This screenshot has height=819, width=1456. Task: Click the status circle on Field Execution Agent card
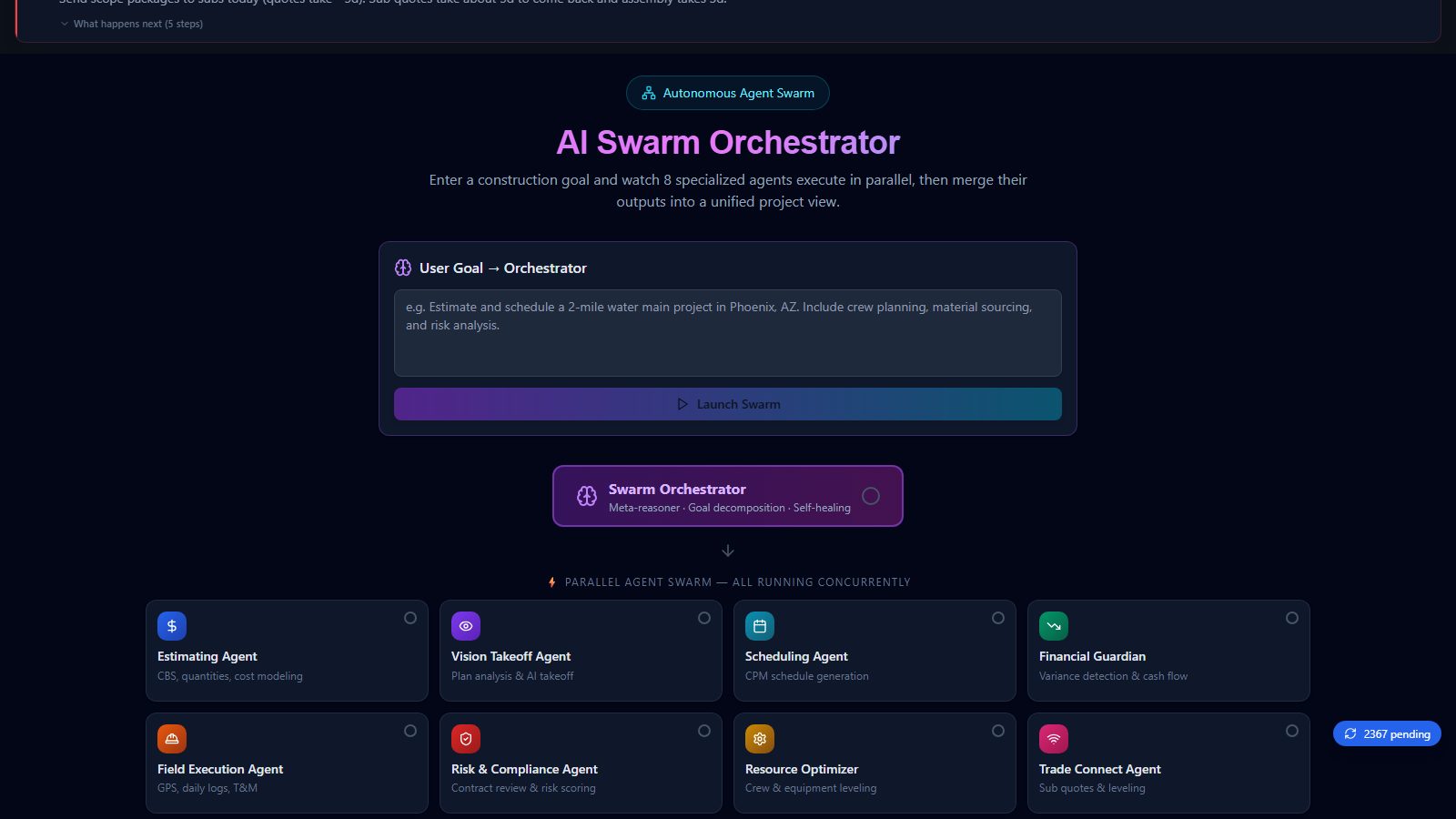coord(410,731)
